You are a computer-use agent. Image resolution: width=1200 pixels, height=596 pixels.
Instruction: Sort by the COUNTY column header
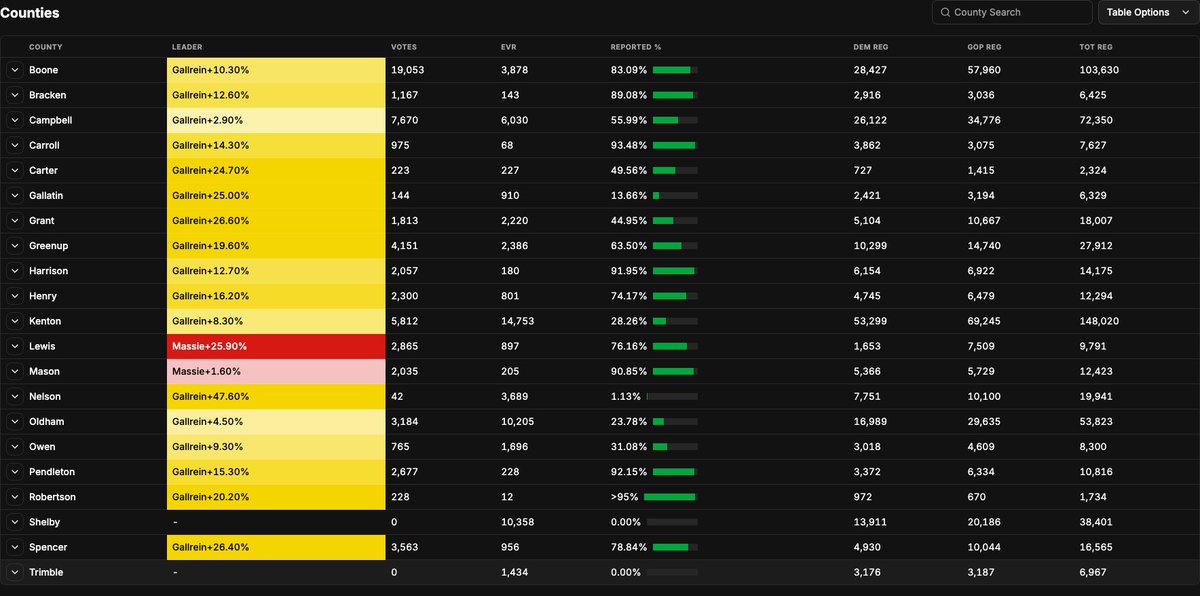click(46, 47)
